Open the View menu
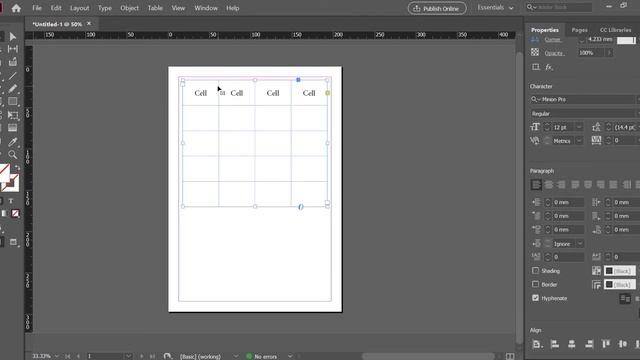The width and height of the screenshot is (640, 360). (178, 8)
